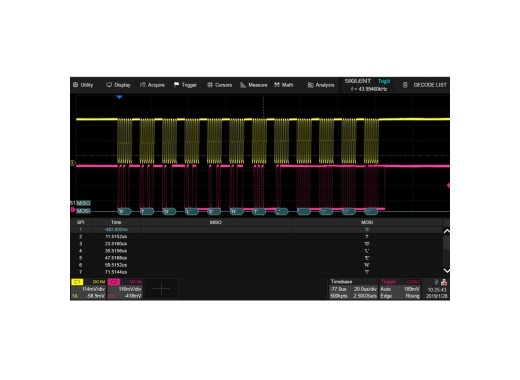Select decode row with time 35.5156us
520x380 pixels.
pos(256,251)
